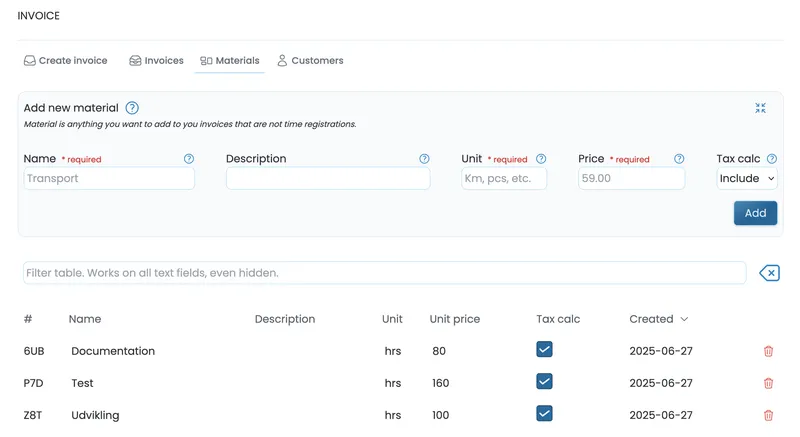Select the Test name cell

click(x=82, y=383)
